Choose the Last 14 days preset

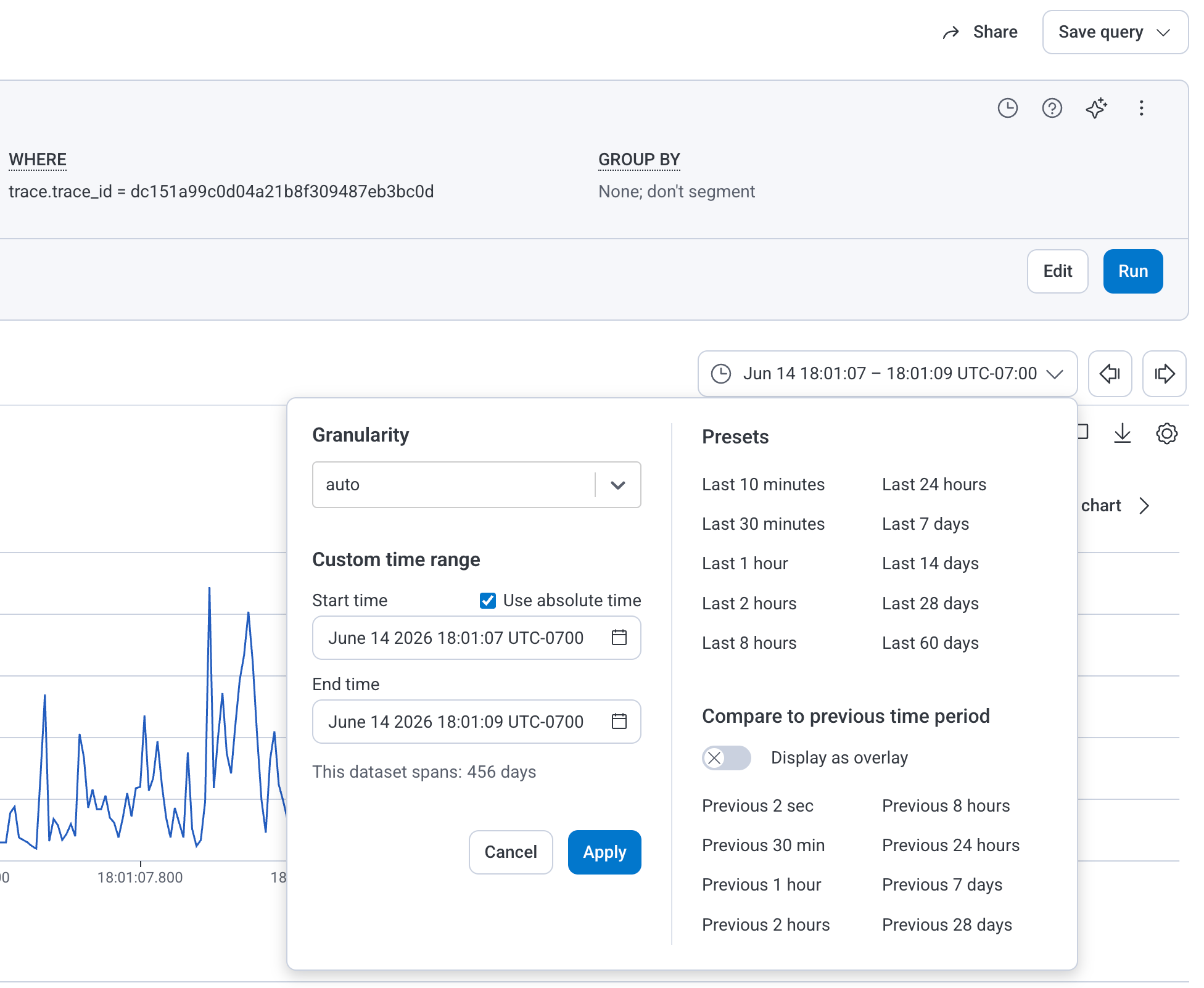[930, 564]
